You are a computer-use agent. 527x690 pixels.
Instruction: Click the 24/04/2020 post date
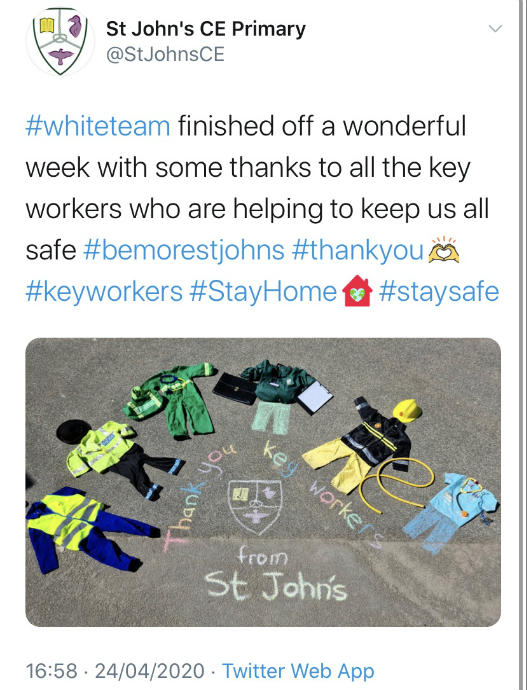[x=150, y=671]
